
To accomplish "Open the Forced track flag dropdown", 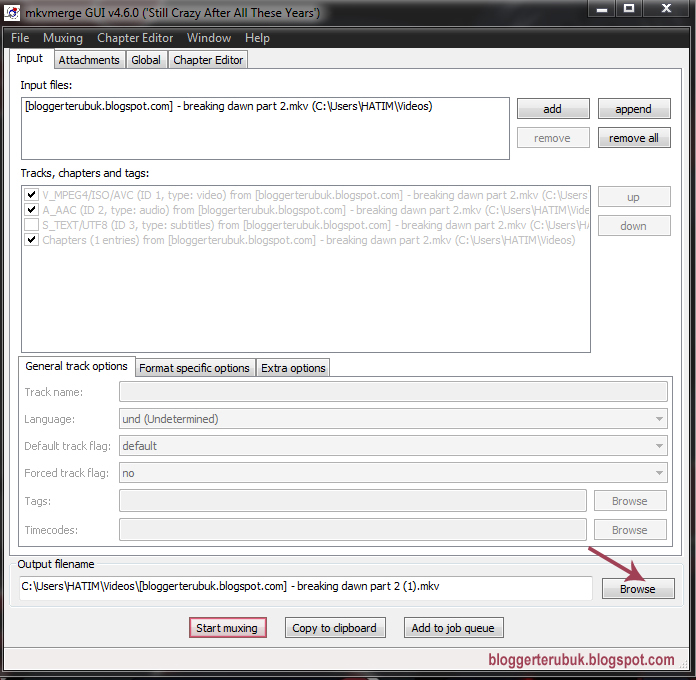I will pyautogui.click(x=393, y=473).
